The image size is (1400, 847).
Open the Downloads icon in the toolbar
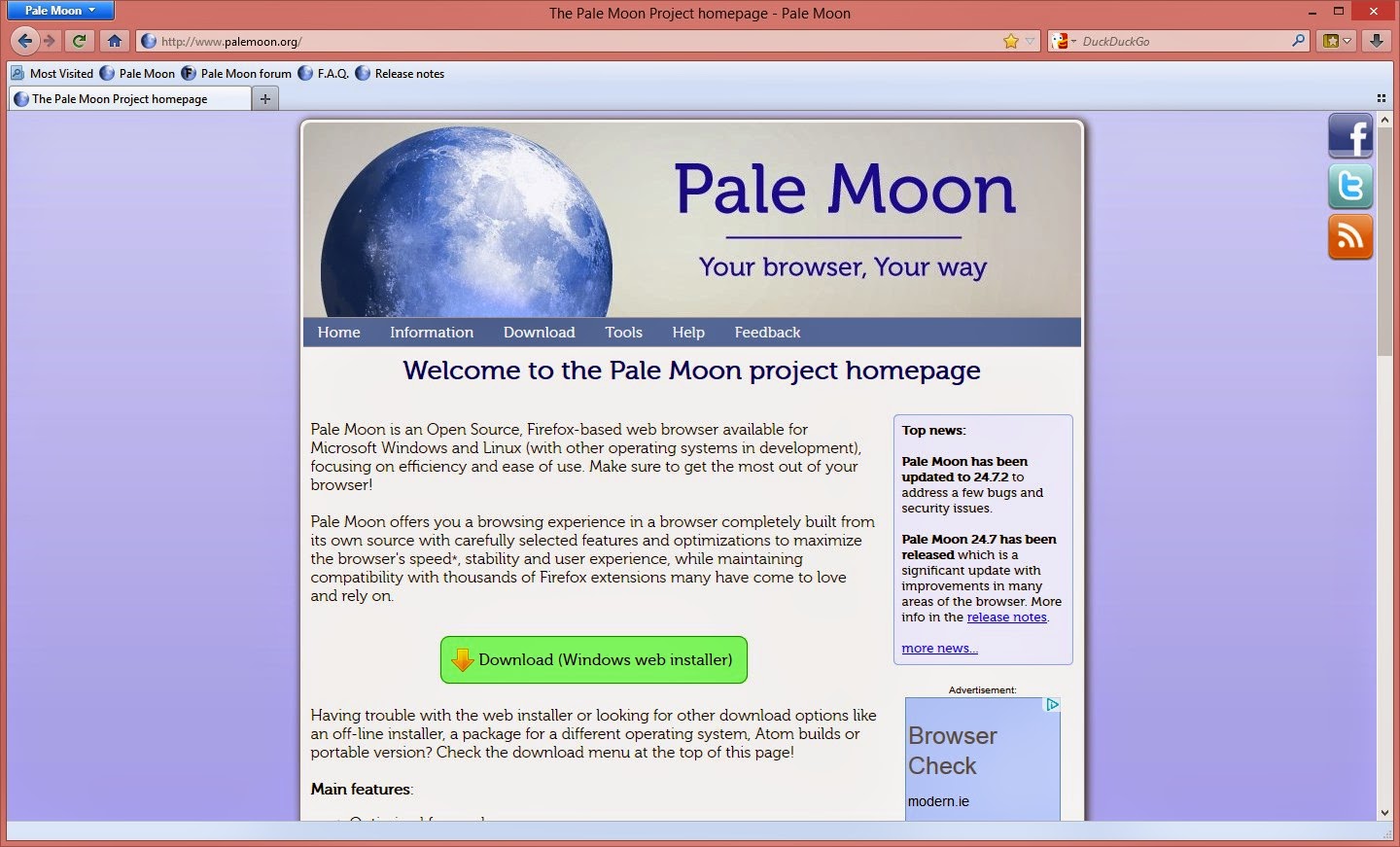[x=1378, y=41]
